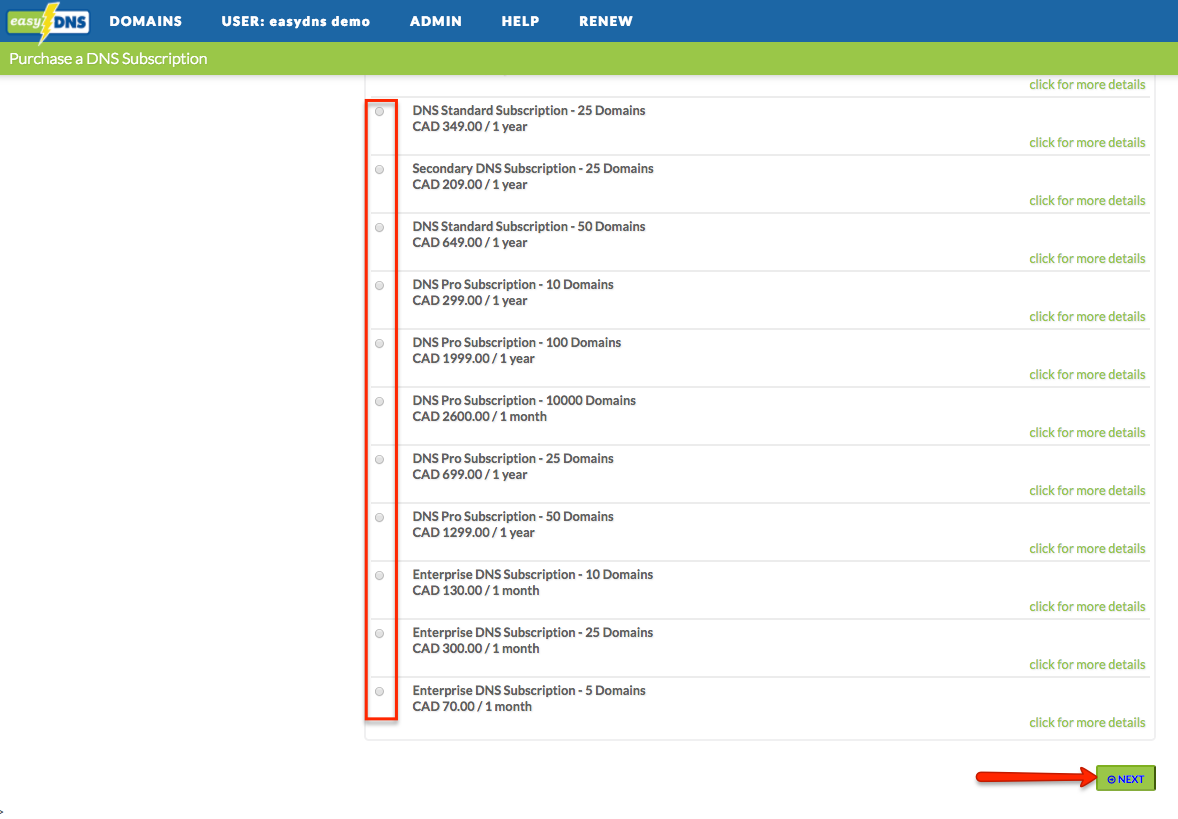Click the NEXT button
Image resolution: width=1178 pixels, height=819 pixels.
click(x=1125, y=778)
